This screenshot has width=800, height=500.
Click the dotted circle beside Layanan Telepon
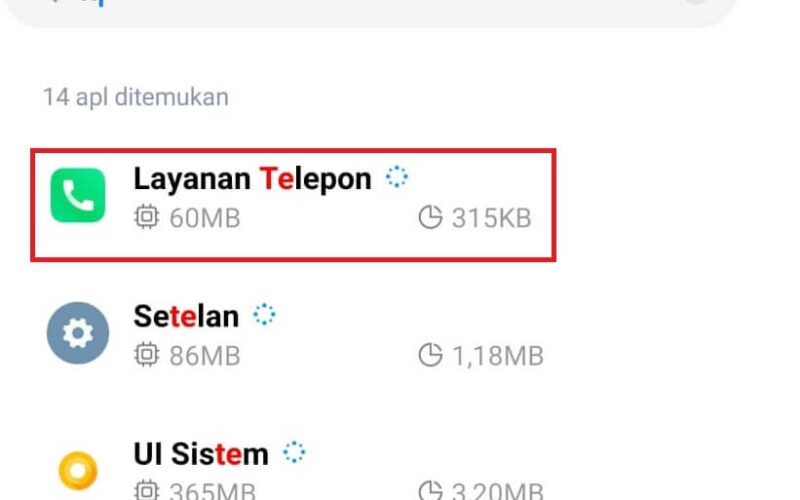pos(396,177)
